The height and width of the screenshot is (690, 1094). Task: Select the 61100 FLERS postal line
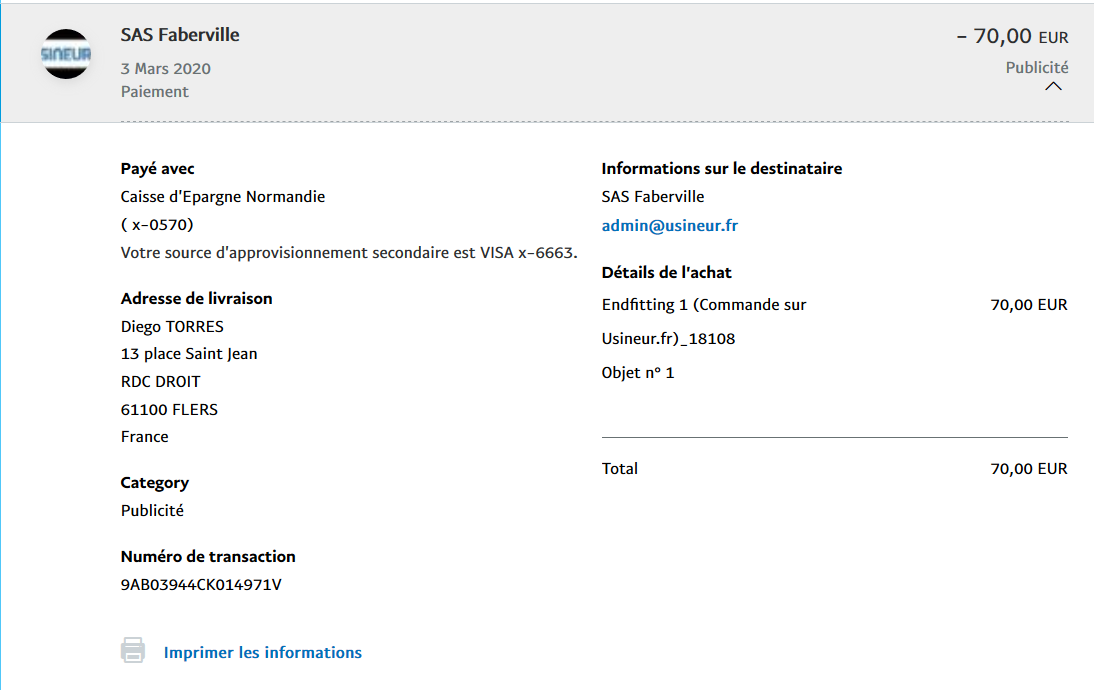(x=169, y=410)
